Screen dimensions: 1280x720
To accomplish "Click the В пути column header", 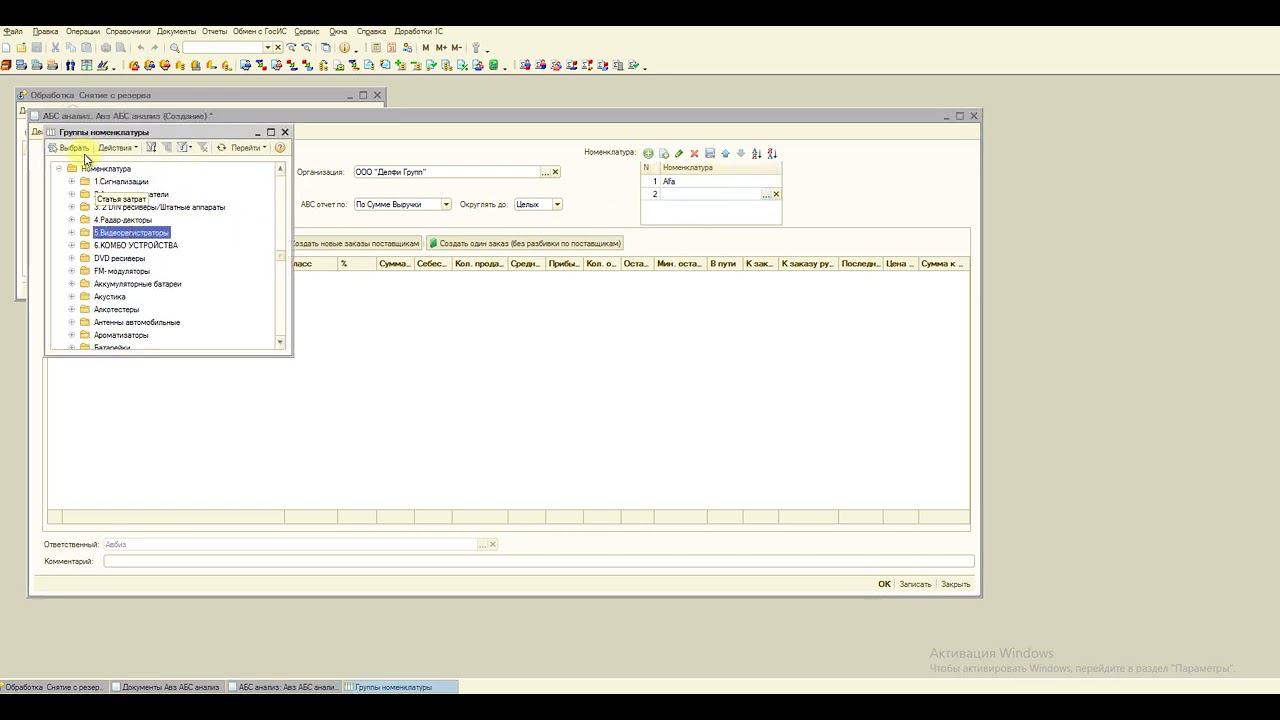I will click(x=724, y=264).
